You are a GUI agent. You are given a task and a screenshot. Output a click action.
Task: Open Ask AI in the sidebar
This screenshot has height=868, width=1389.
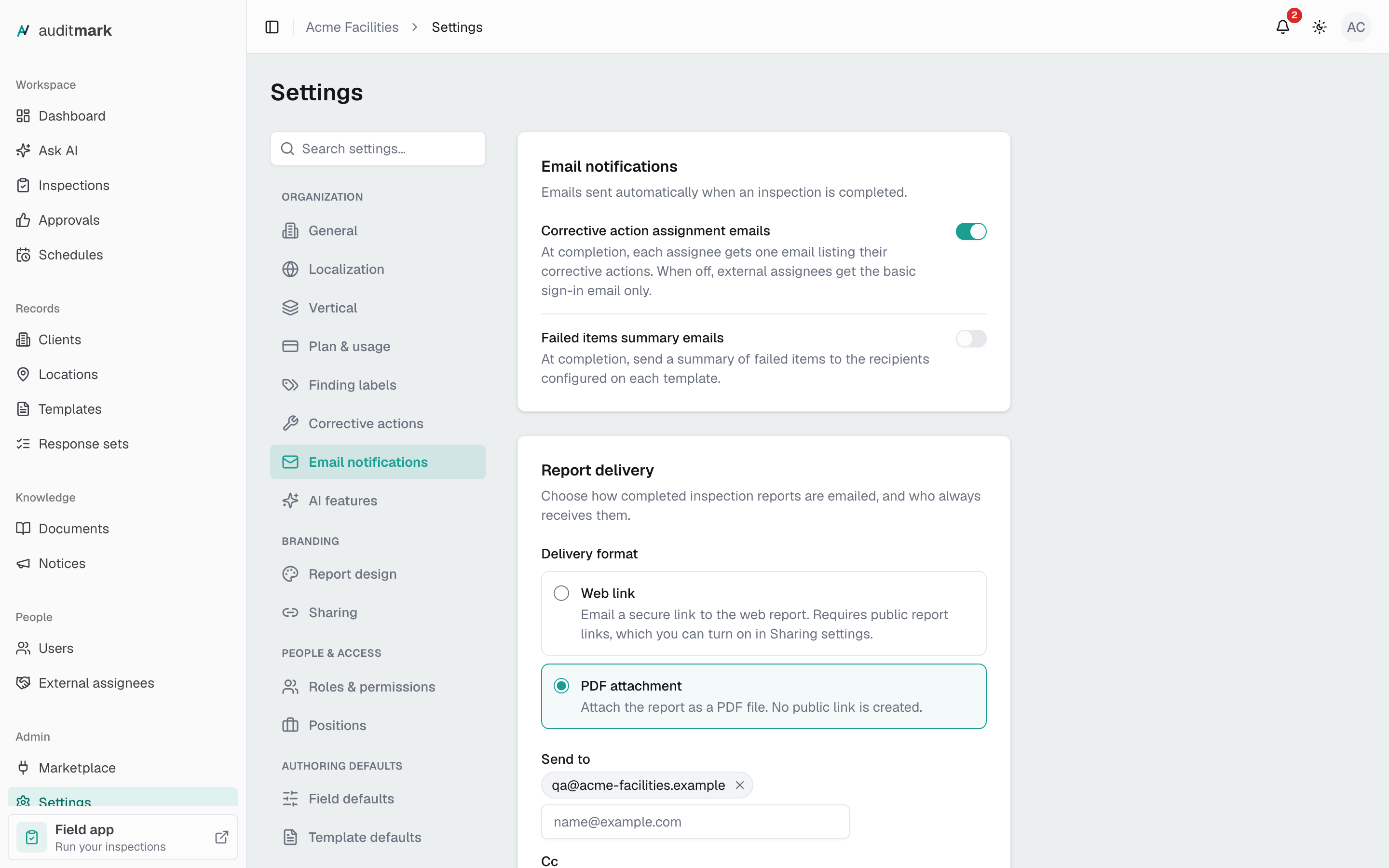click(x=123, y=150)
